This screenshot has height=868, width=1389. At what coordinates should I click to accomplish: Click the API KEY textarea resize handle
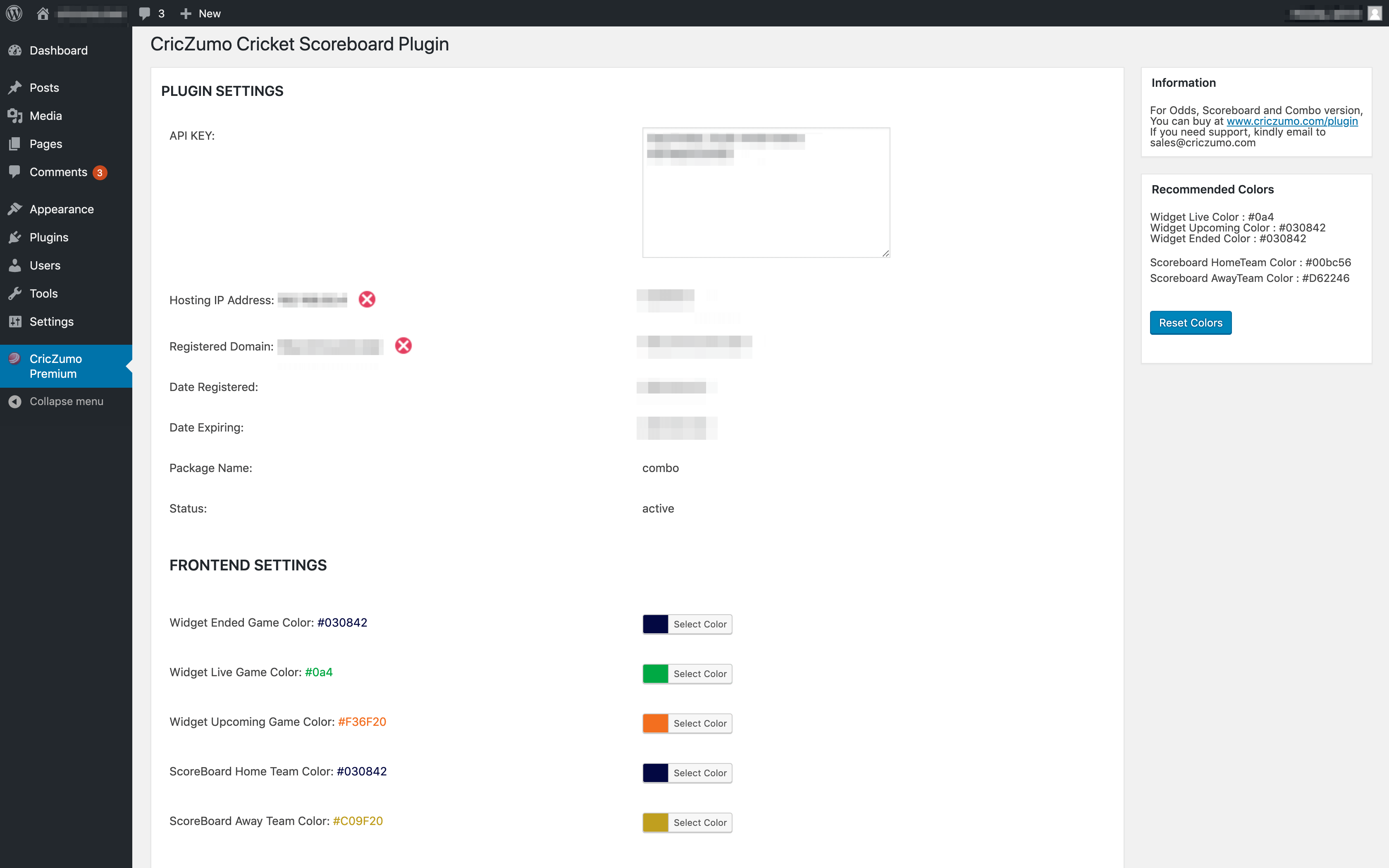(x=885, y=253)
